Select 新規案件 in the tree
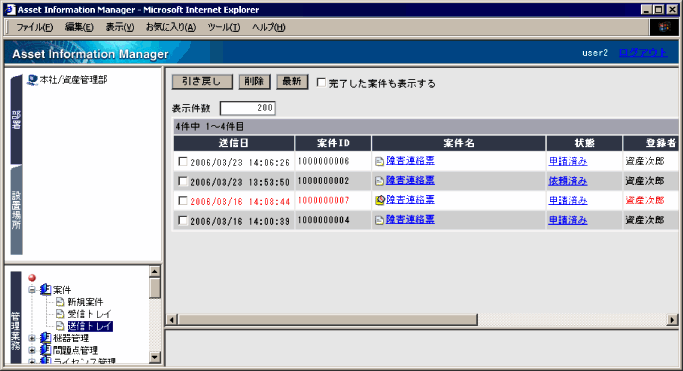The width and height of the screenshot is (683, 371). pyautogui.click(x=85, y=302)
